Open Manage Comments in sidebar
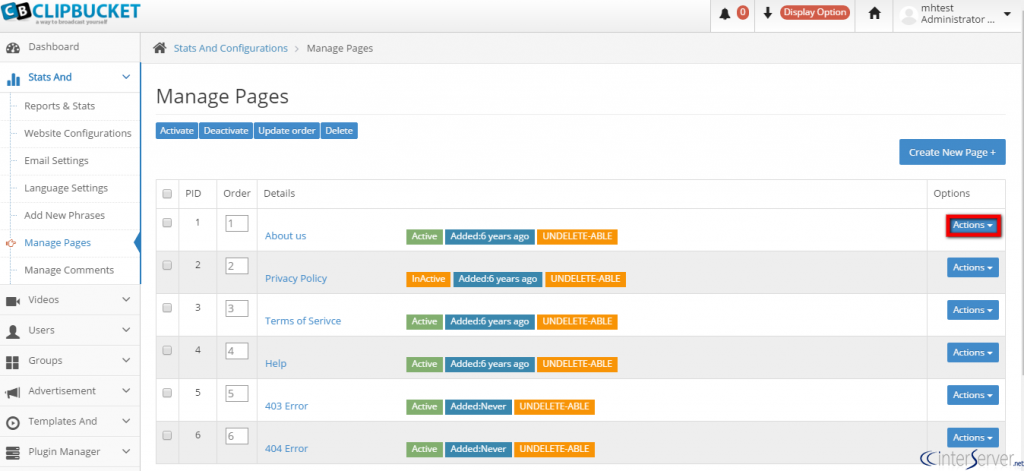This screenshot has width=1024, height=471. [69, 270]
